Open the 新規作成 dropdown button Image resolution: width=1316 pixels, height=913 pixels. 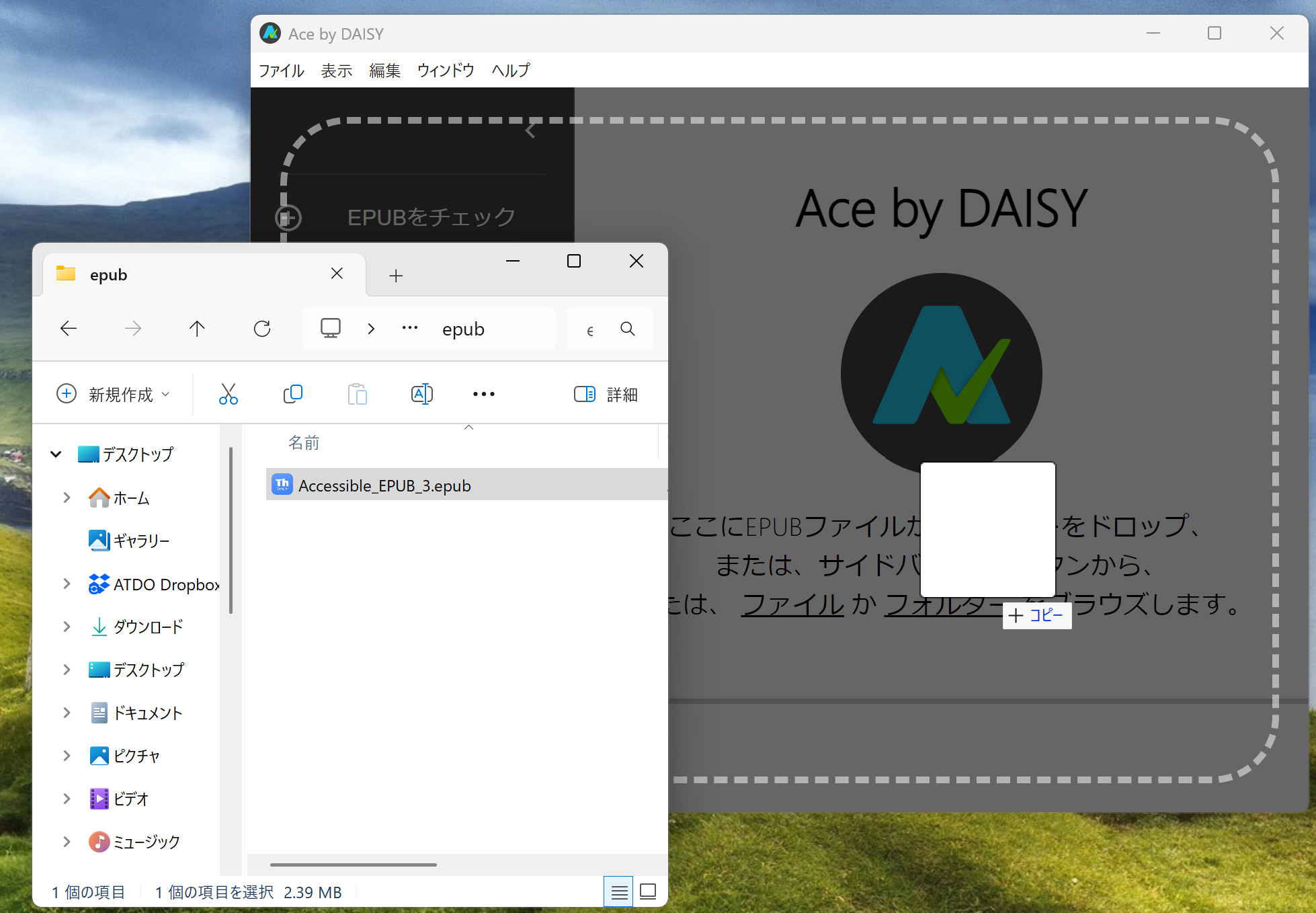[113, 394]
